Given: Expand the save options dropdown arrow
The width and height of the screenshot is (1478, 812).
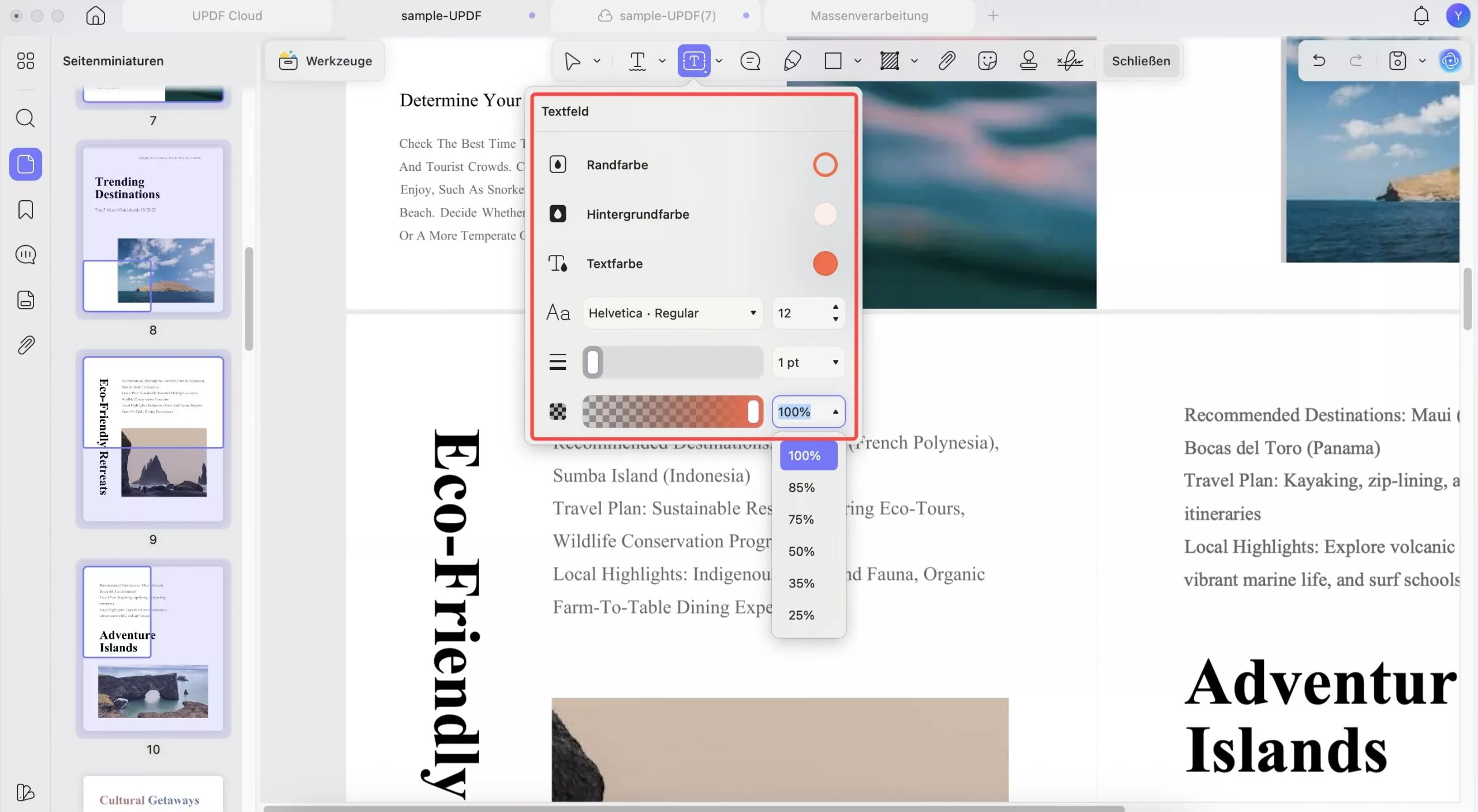Looking at the screenshot, I should tap(1422, 61).
